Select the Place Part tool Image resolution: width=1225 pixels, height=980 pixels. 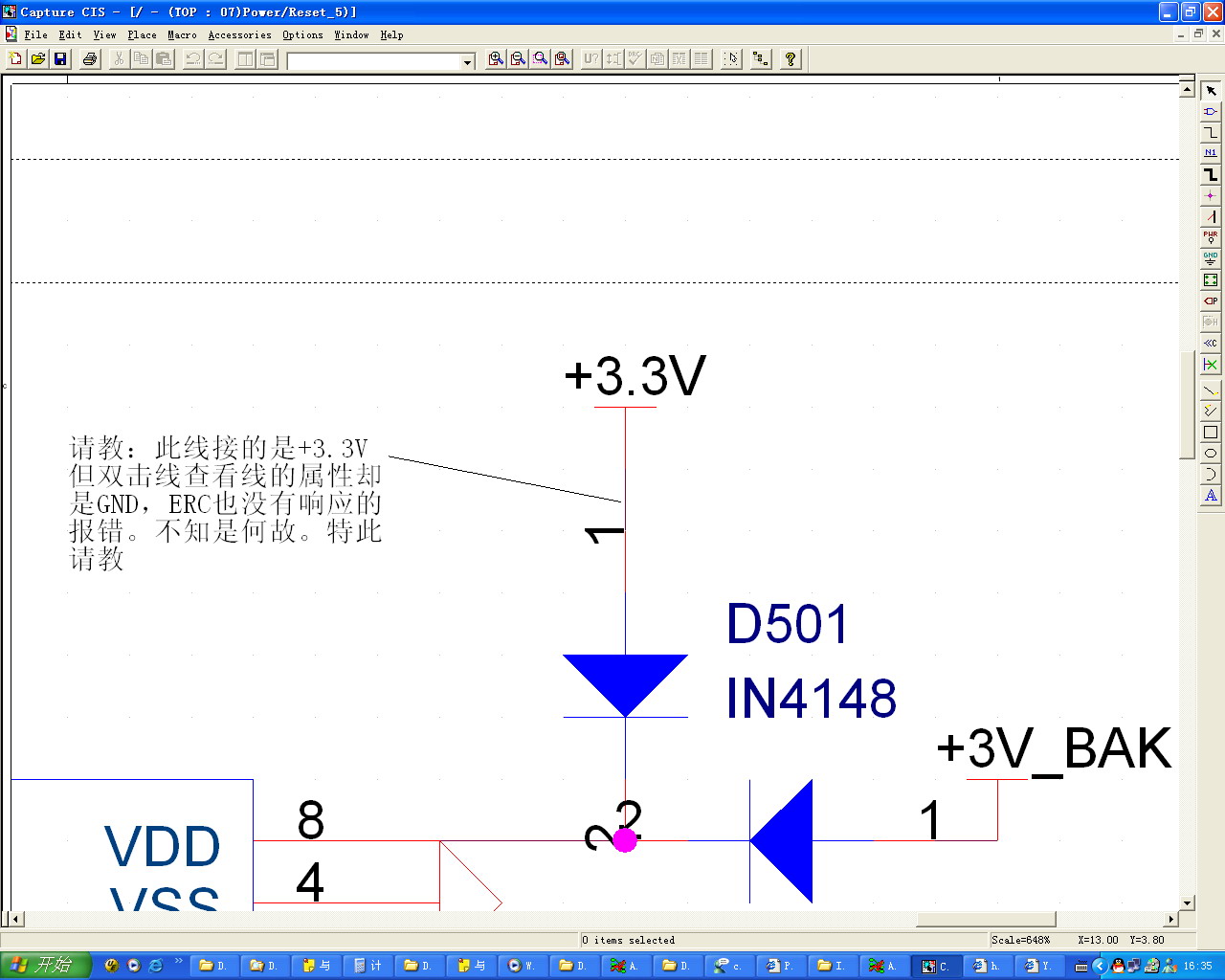(1211, 112)
